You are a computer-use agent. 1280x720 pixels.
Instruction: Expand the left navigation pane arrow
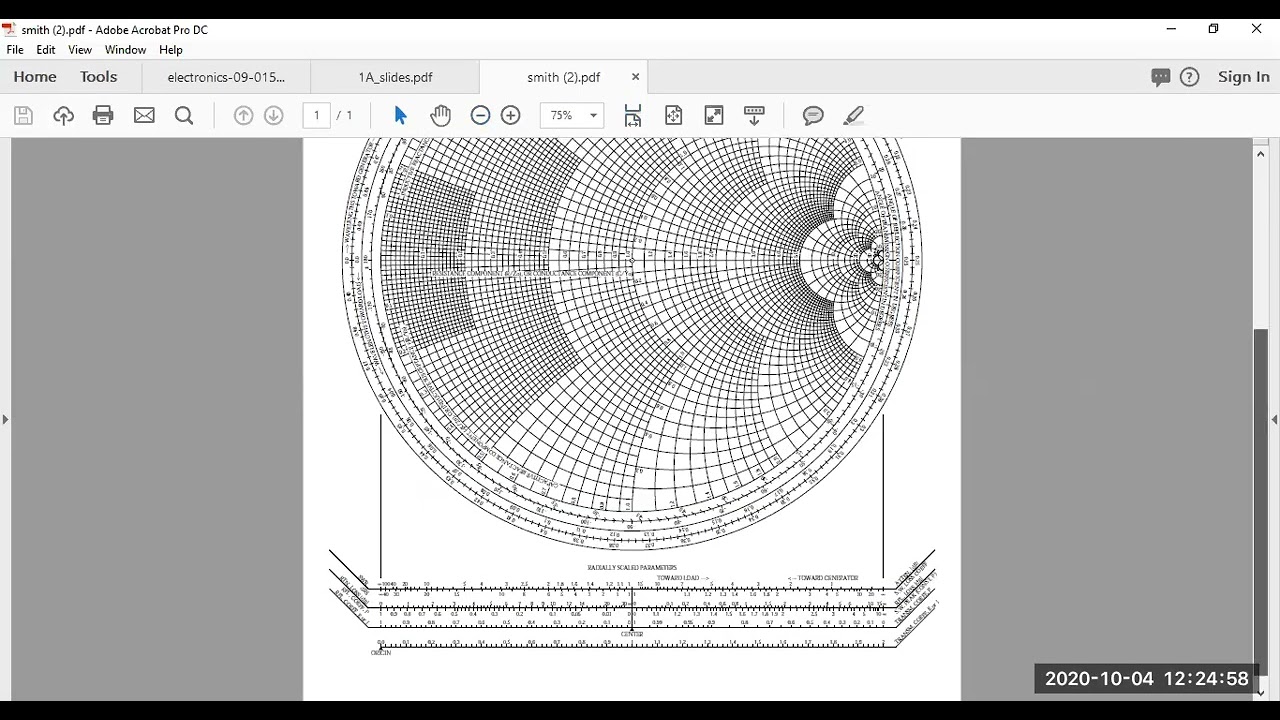point(5,420)
